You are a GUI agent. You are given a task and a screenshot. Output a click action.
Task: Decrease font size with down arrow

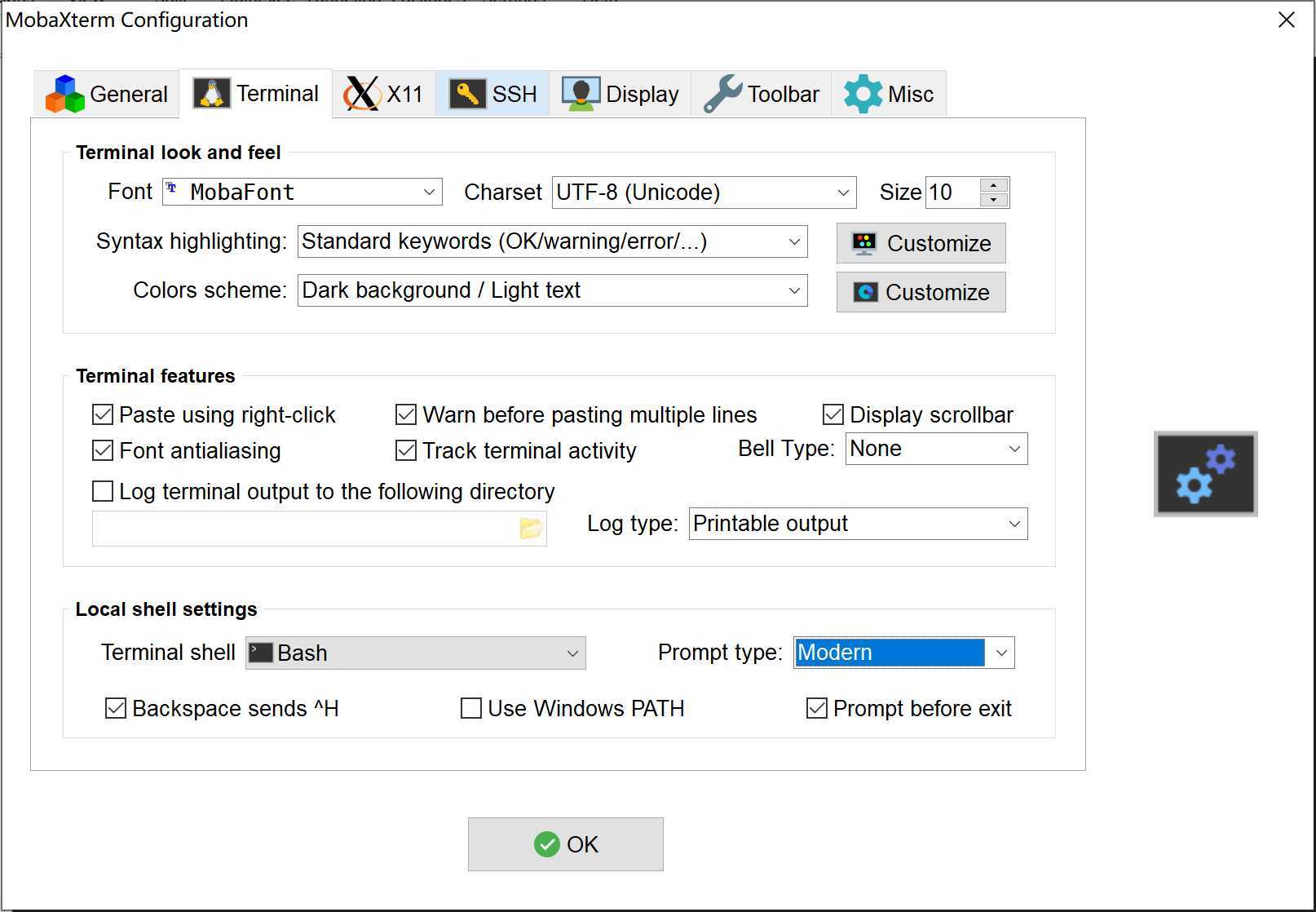[x=994, y=200]
